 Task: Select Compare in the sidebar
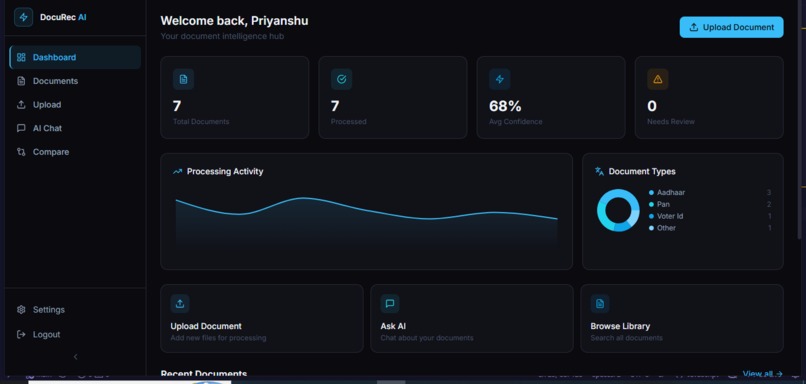point(75,152)
